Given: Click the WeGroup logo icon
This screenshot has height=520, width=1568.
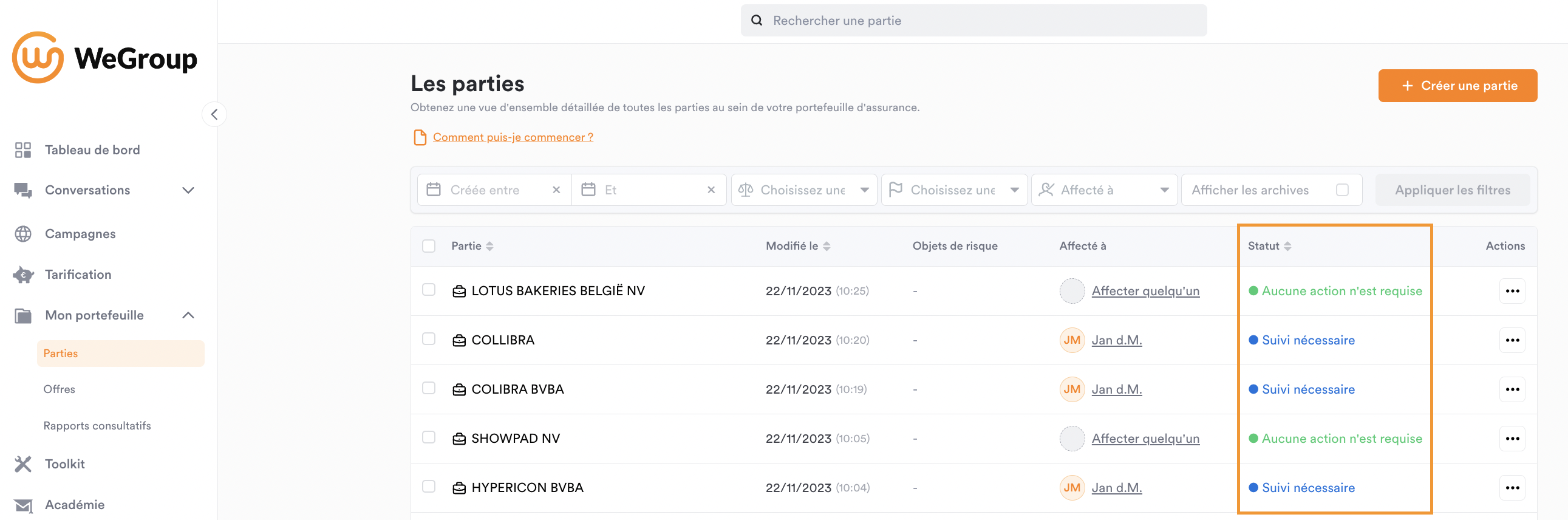Looking at the screenshot, I should pos(38,57).
